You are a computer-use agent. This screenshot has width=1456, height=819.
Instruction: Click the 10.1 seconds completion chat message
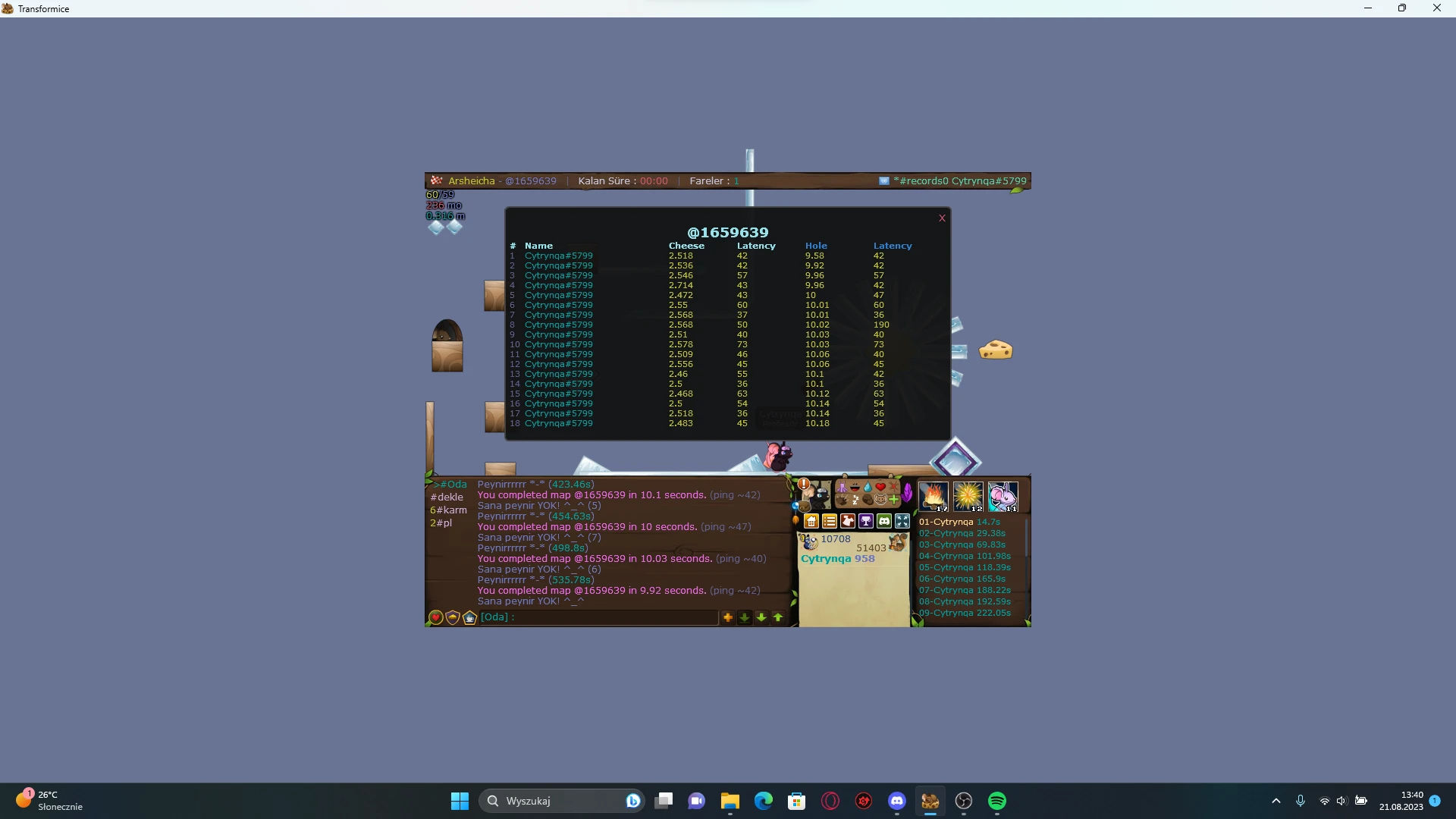pyautogui.click(x=619, y=495)
